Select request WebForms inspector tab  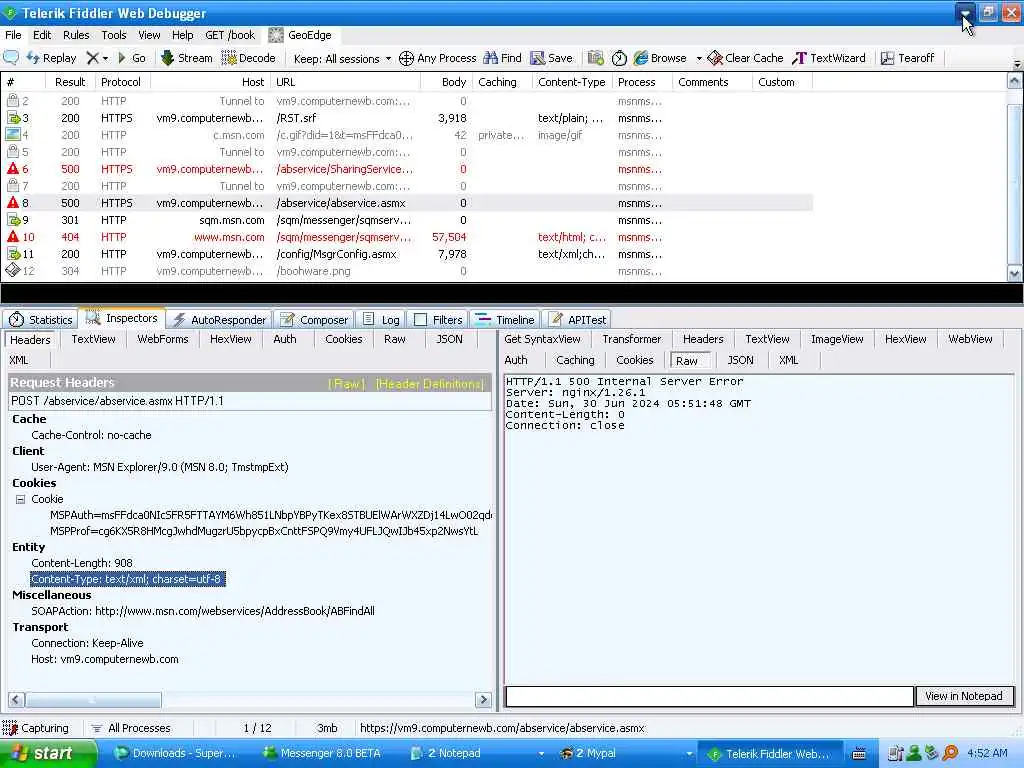click(163, 340)
